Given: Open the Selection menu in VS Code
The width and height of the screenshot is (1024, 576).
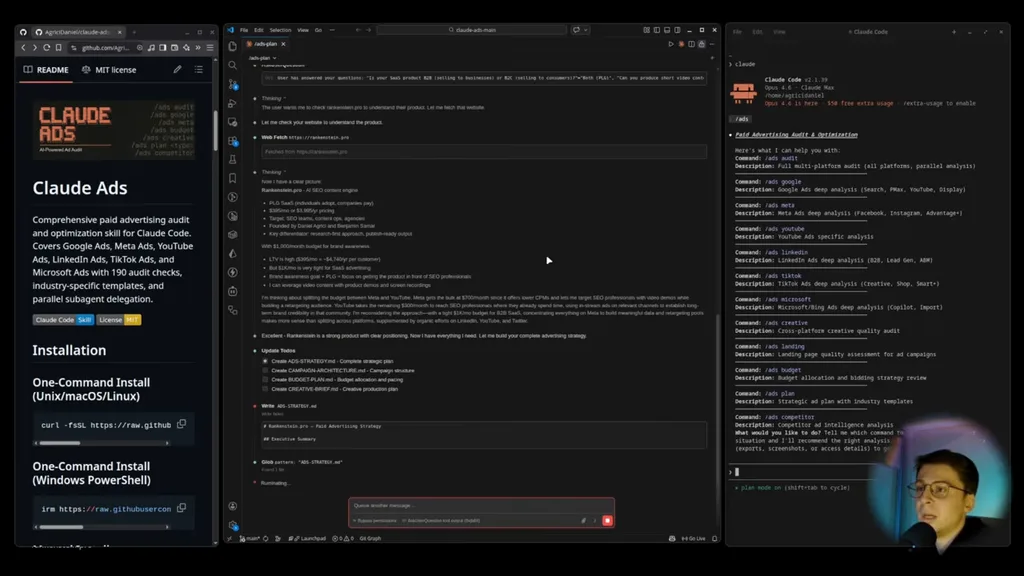Looking at the screenshot, I should (280, 30).
